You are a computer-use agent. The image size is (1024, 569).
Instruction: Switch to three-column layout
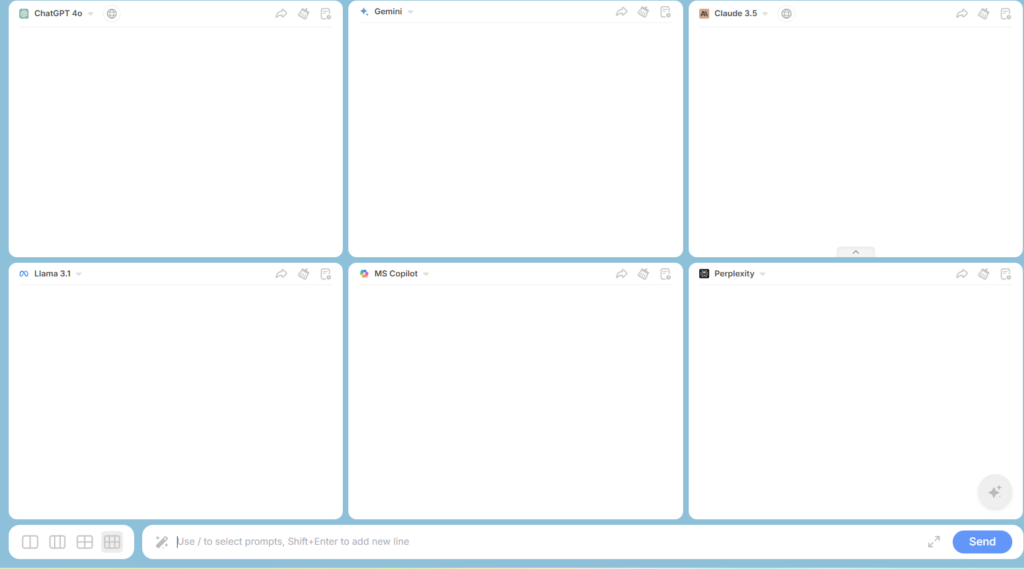(x=57, y=542)
